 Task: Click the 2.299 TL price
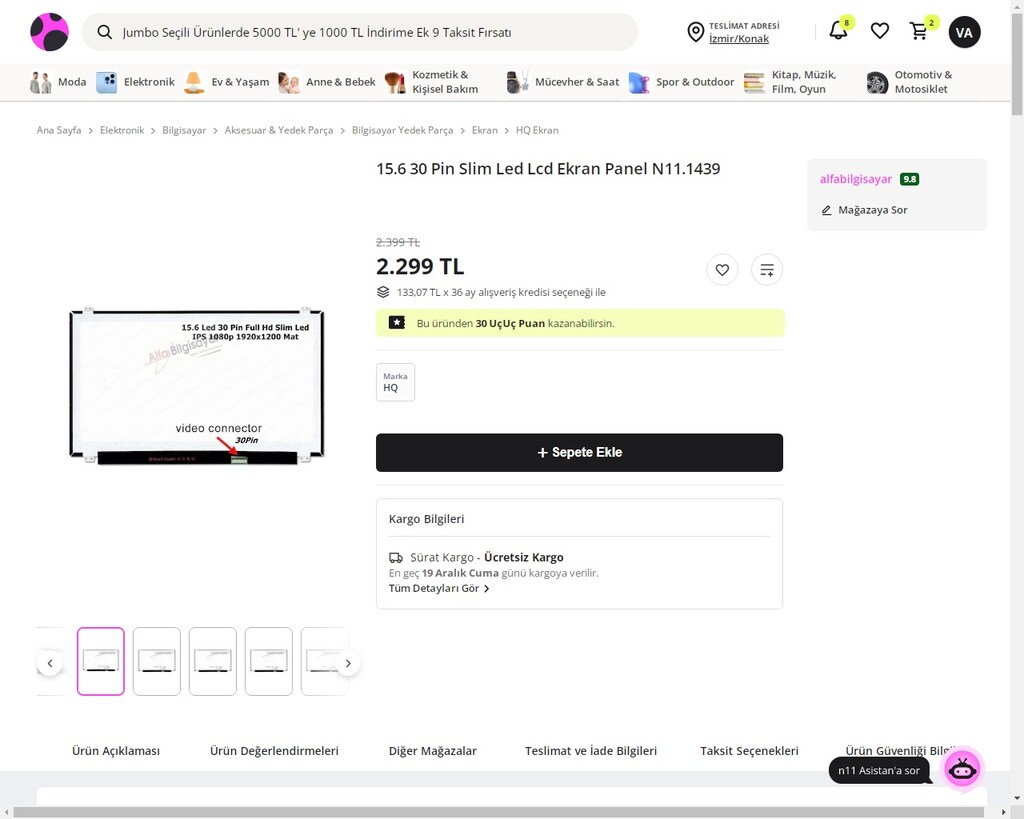[420, 266]
